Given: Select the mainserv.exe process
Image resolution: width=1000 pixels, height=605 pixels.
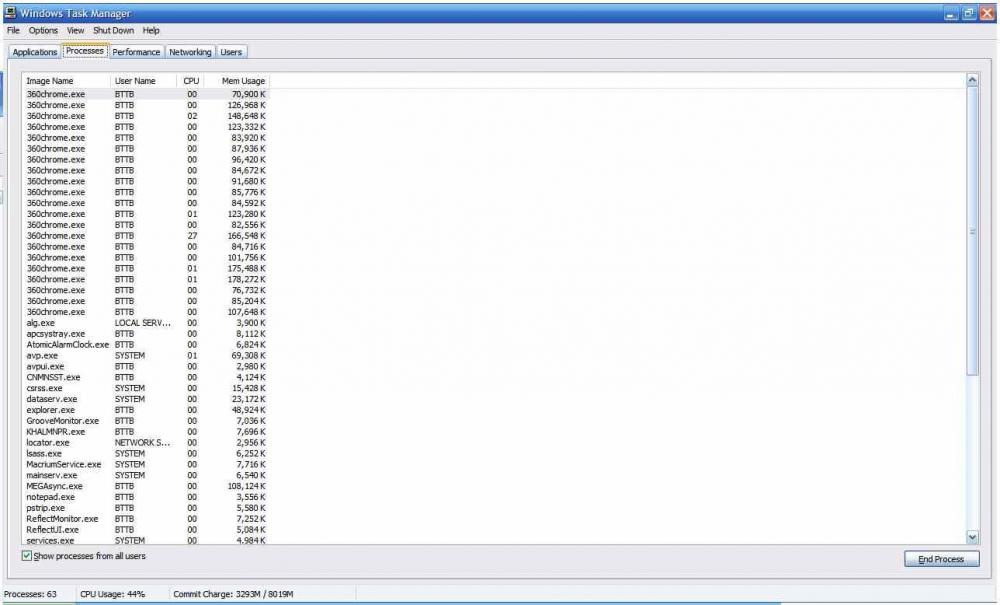Looking at the screenshot, I should (x=146, y=476).
